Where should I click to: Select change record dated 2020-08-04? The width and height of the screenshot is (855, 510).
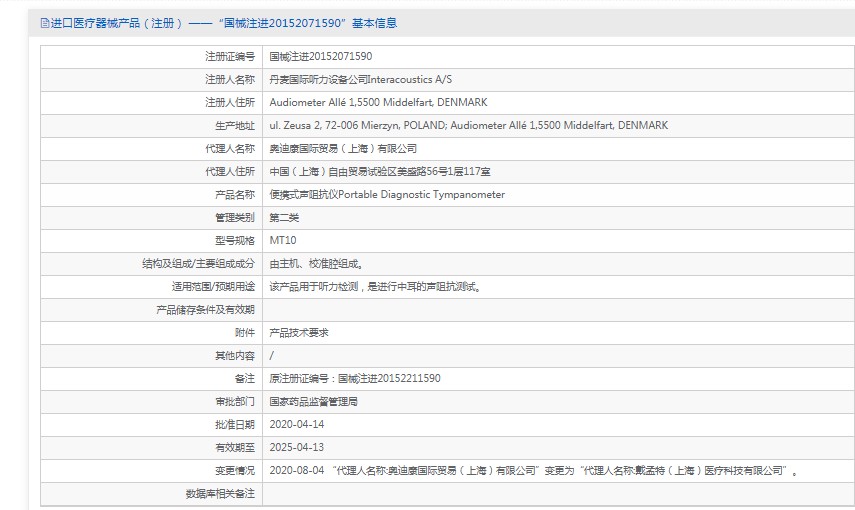coord(534,471)
